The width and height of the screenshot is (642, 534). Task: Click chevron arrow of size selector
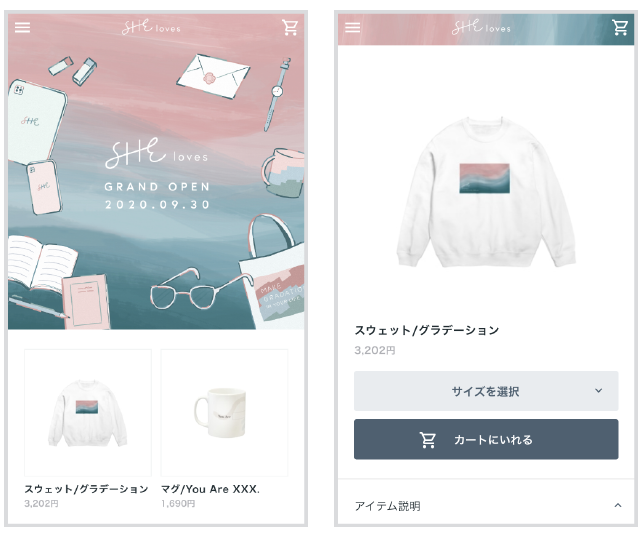[599, 391]
